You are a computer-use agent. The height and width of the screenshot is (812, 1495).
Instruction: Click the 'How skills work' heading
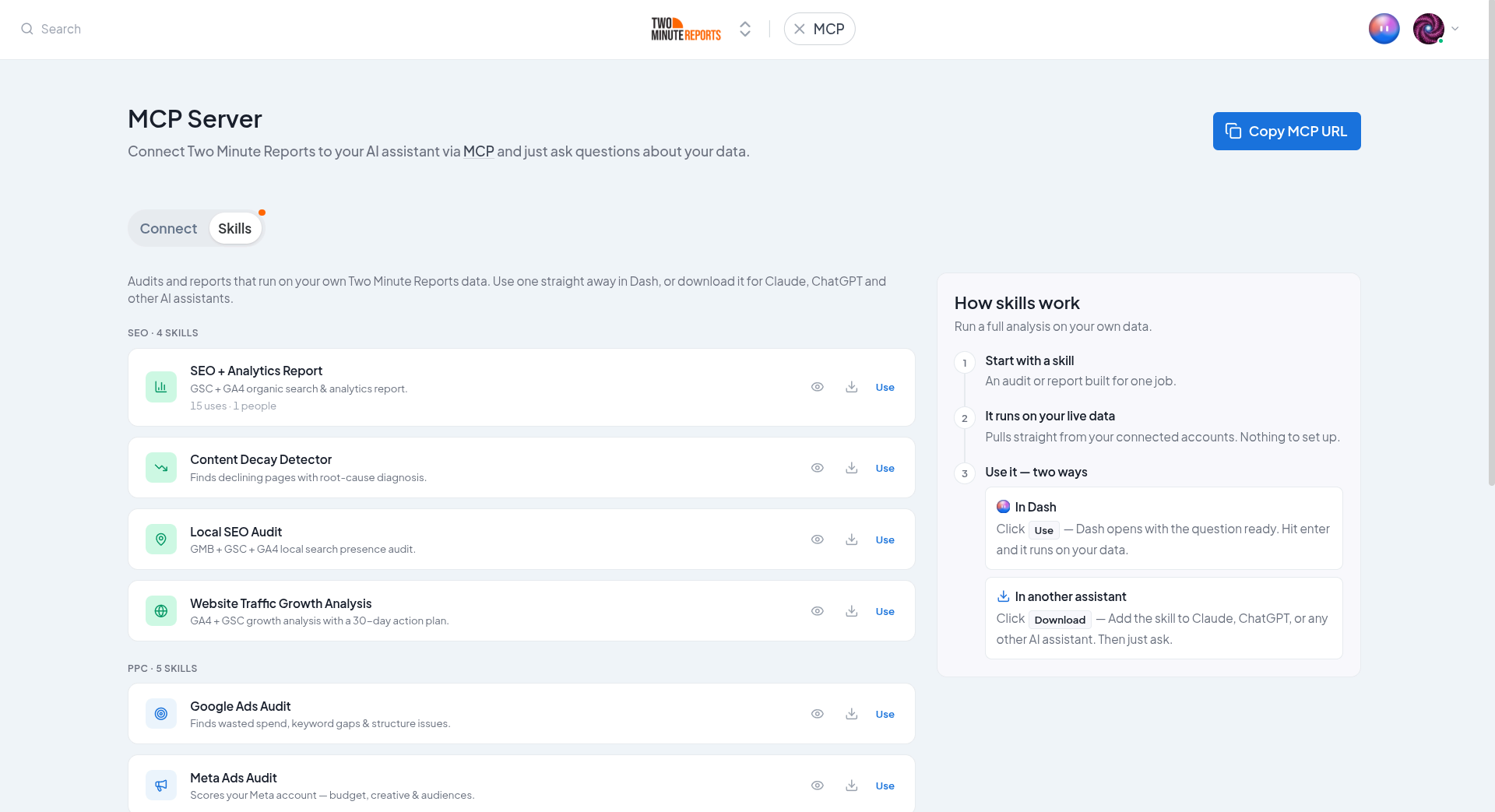1017,303
